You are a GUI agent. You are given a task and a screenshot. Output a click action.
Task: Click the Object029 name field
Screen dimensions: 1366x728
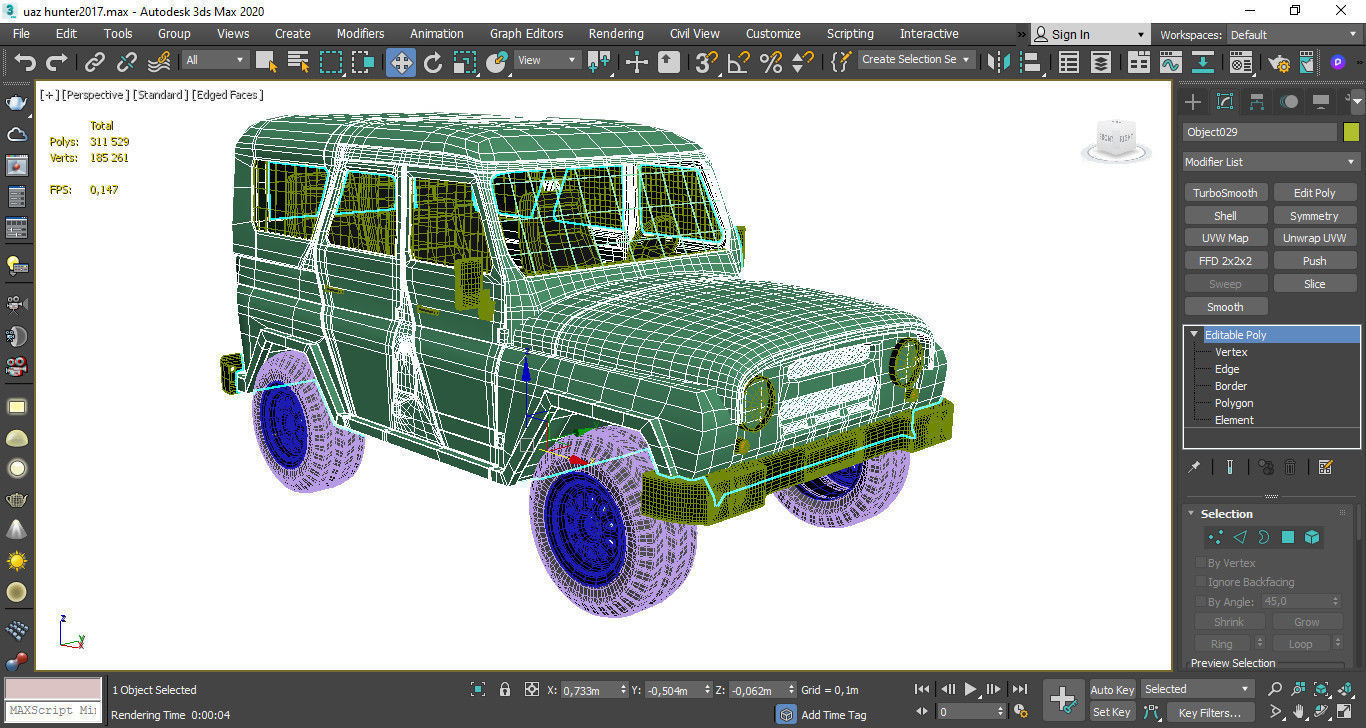[x=1260, y=132]
